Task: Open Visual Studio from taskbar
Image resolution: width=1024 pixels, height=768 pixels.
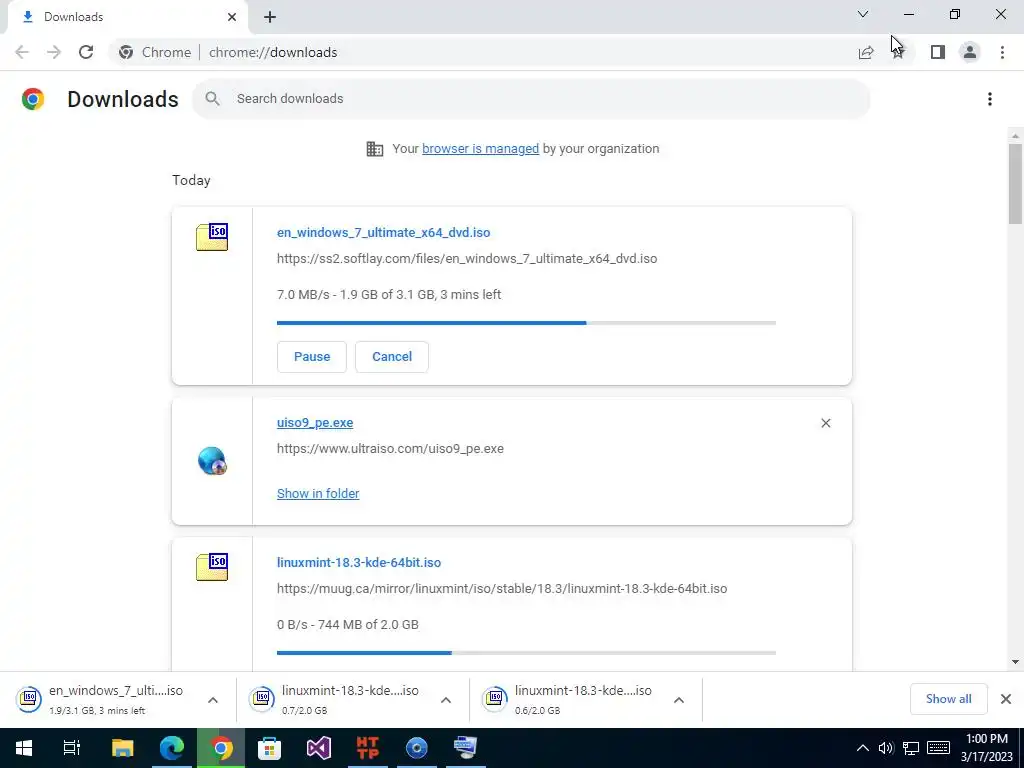Action: point(319,748)
